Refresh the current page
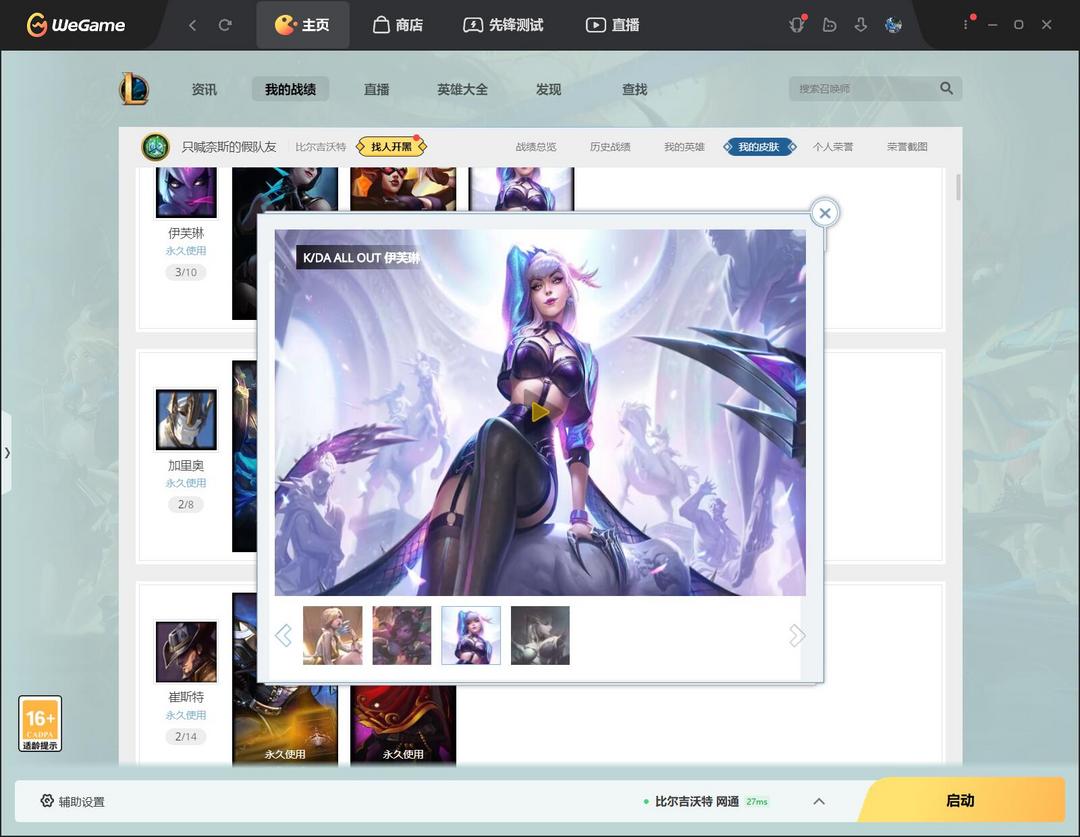 click(225, 25)
